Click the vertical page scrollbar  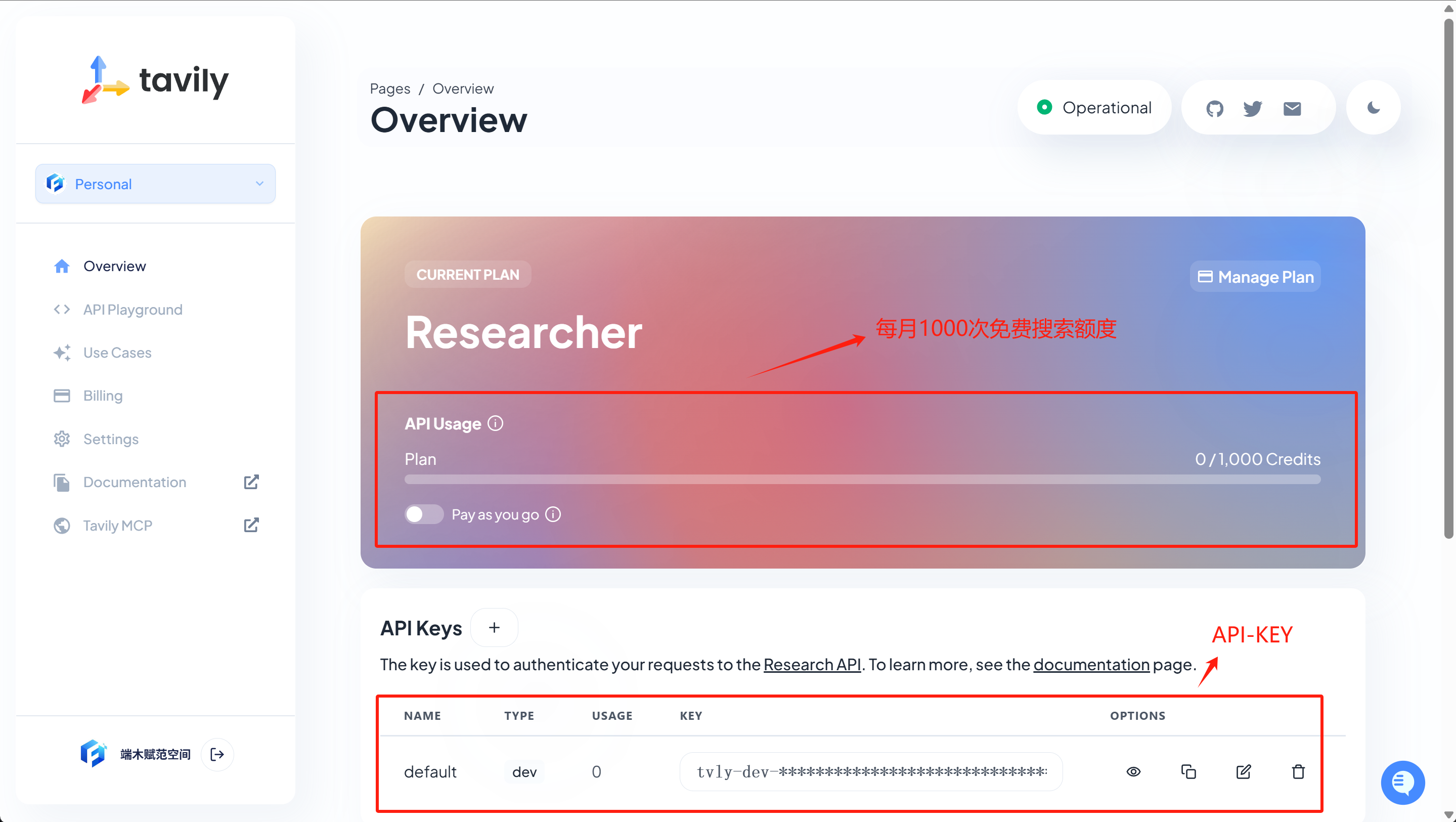tap(1448, 278)
